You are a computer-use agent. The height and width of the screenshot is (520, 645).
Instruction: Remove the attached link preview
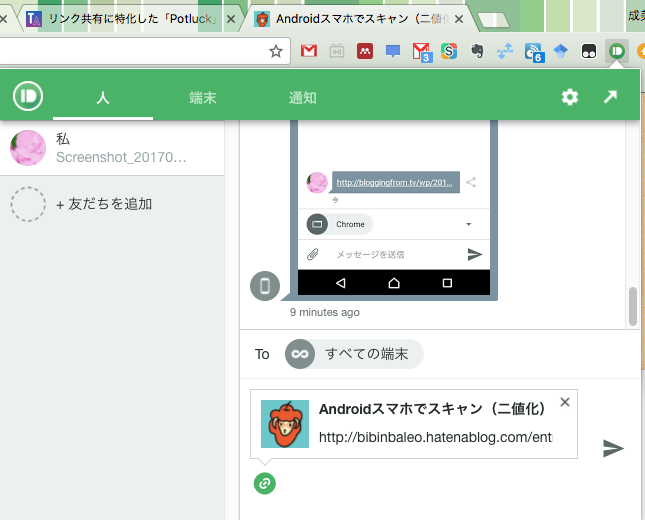(x=565, y=402)
